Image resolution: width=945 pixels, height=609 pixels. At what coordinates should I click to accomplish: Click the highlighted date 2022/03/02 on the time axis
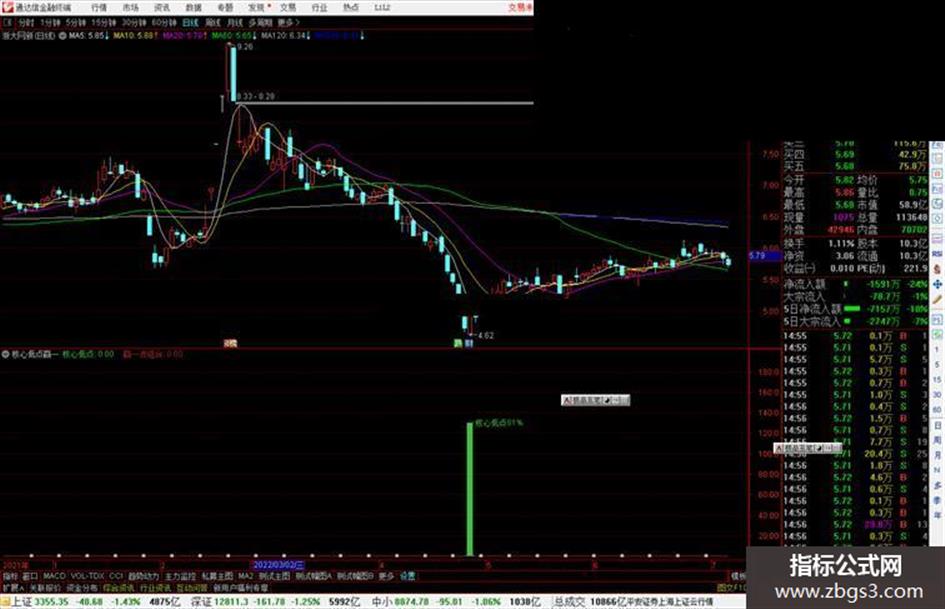click(278, 565)
